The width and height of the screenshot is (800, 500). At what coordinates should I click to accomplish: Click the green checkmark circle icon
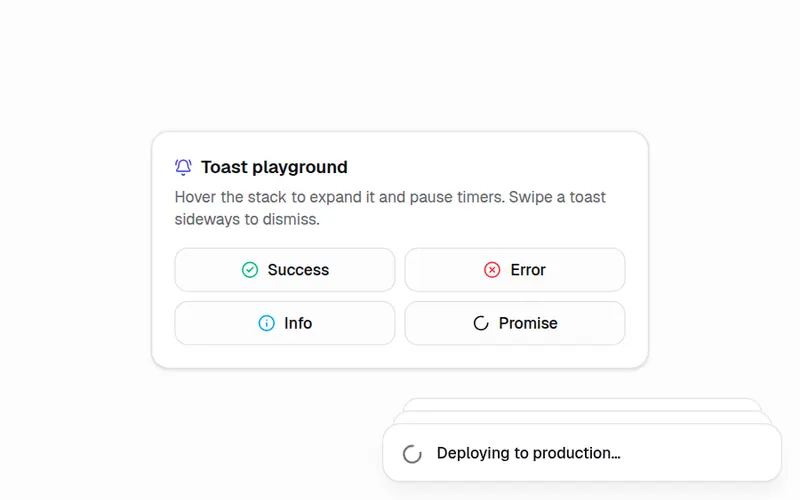pyautogui.click(x=249, y=269)
